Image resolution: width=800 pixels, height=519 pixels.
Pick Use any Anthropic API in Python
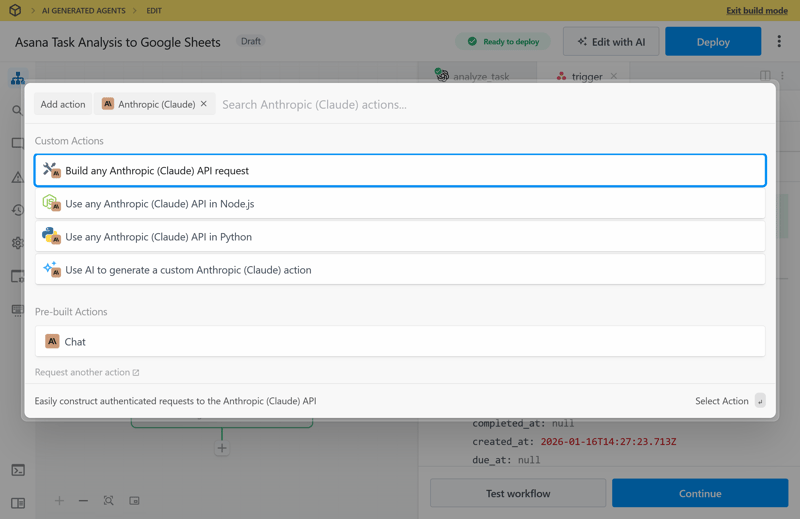400,237
